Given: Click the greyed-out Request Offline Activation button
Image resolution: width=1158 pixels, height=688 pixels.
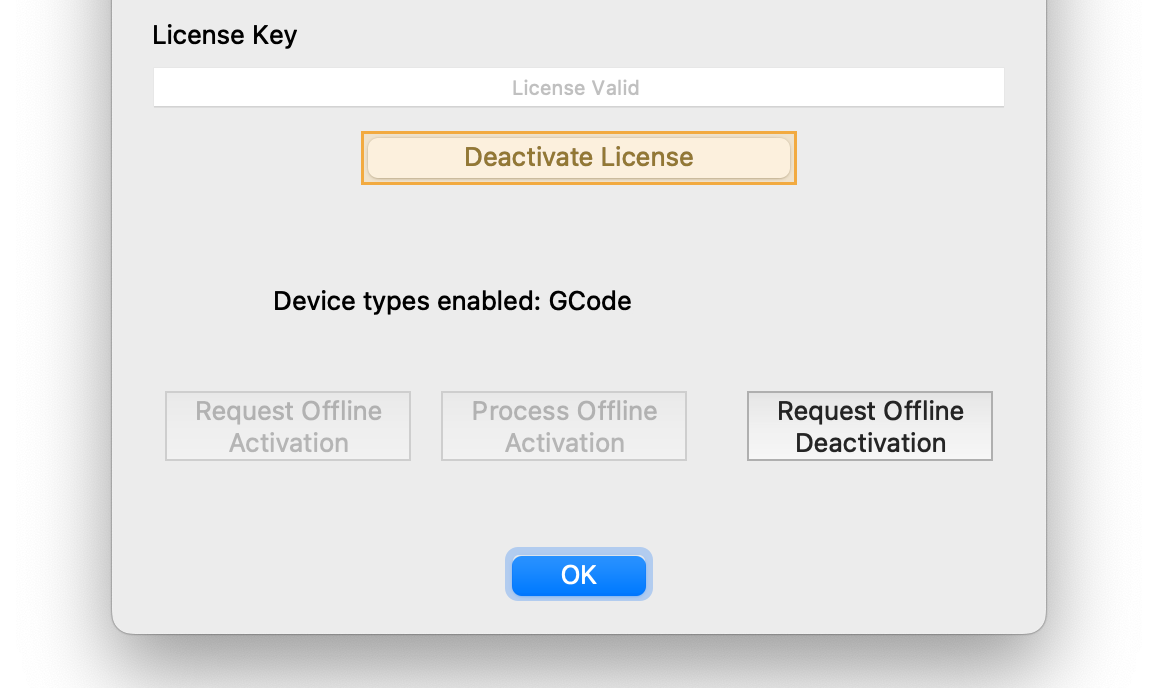Looking at the screenshot, I should 288,426.
